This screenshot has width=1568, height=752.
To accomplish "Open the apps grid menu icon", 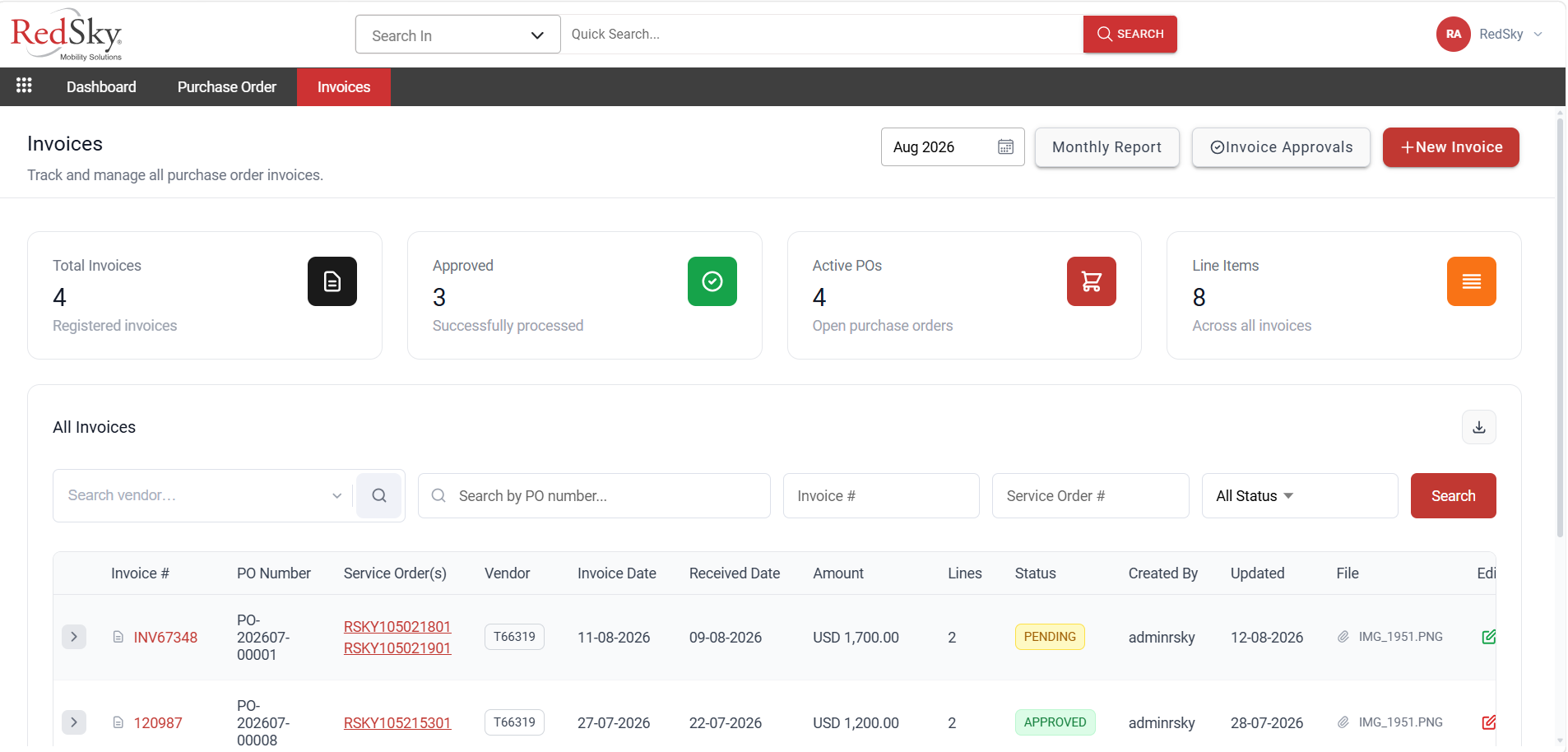I will pyautogui.click(x=24, y=86).
